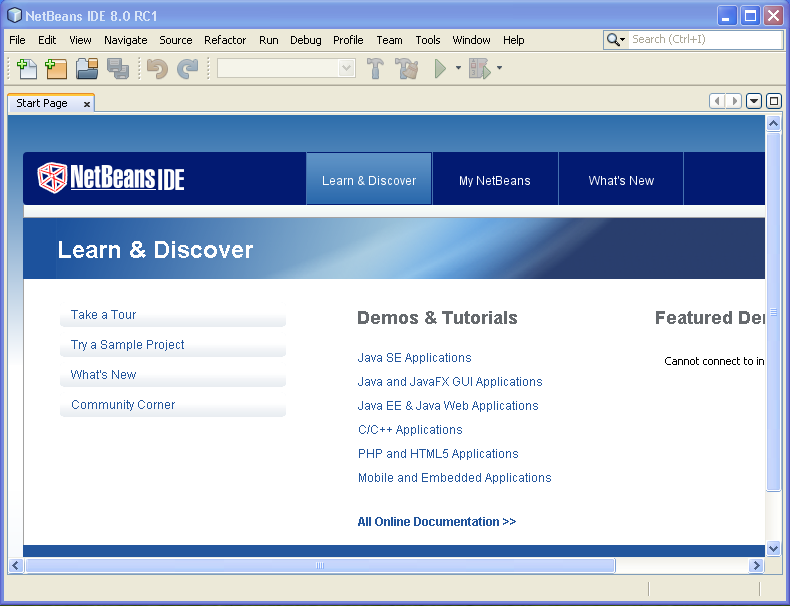Open Mobile and Embedded Applications link
The image size is (790, 606).
tap(454, 478)
